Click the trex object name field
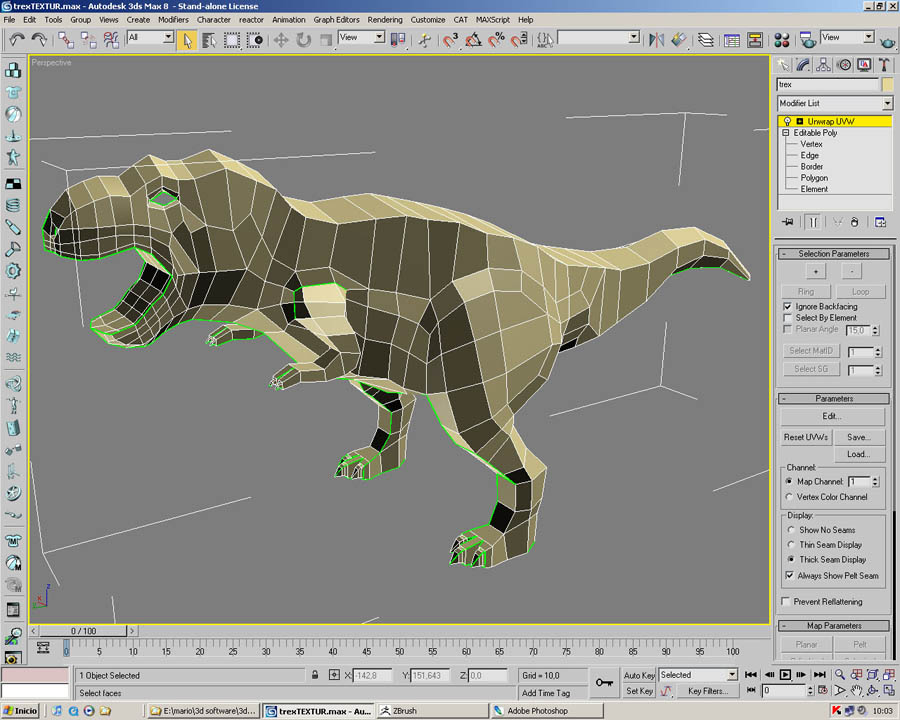 pos(828,84)
